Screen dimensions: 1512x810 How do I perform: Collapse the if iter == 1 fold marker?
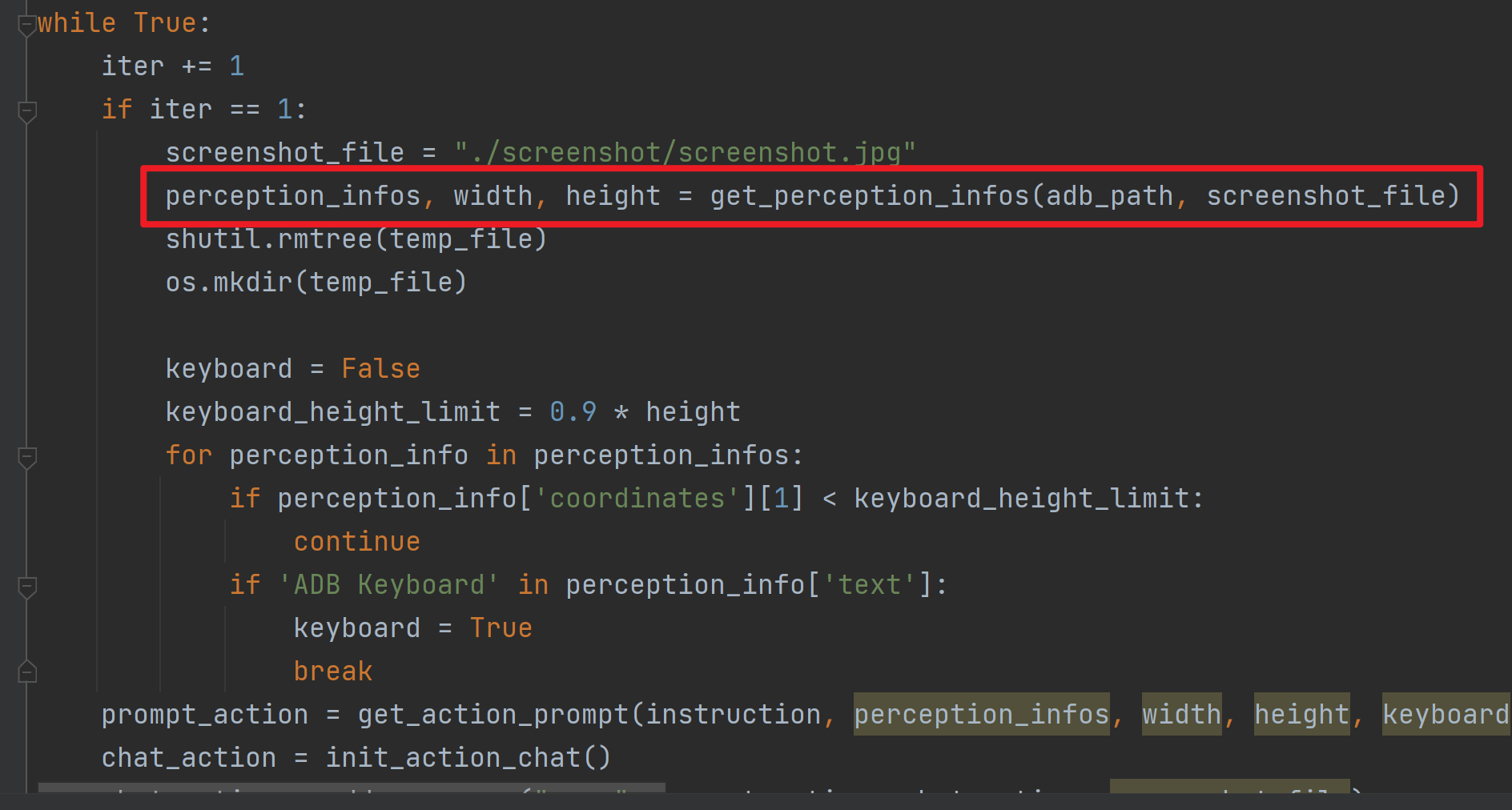(26, 111)
